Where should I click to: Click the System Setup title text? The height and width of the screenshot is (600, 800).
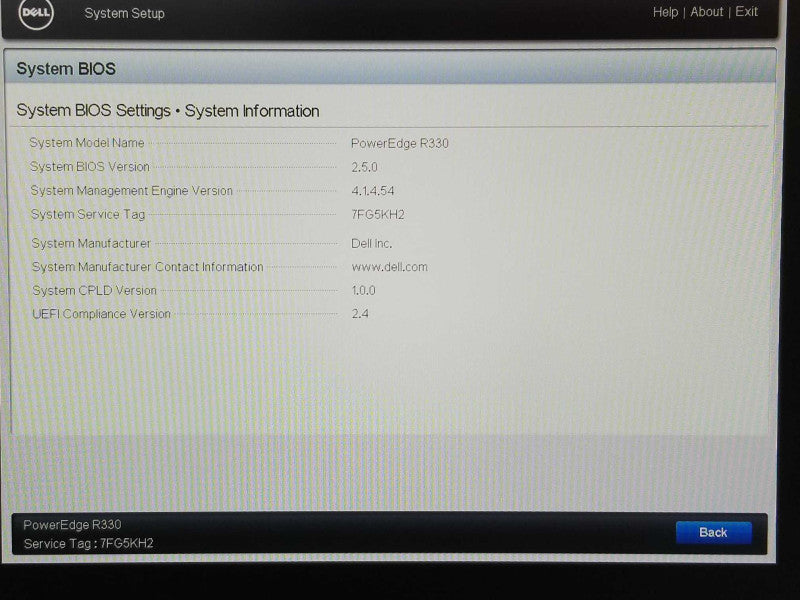point(124,13)
